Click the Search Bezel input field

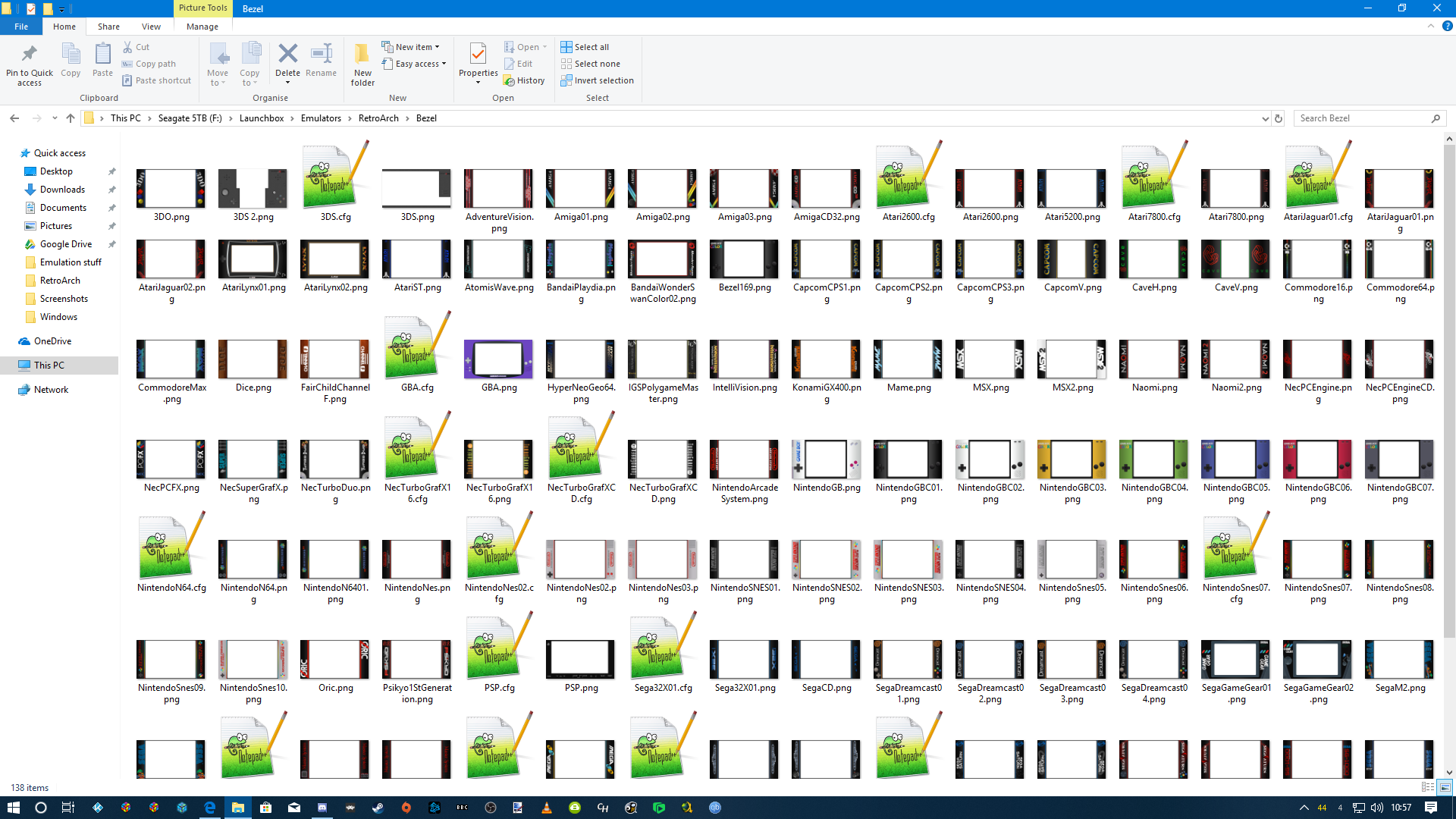(1363, 118)
